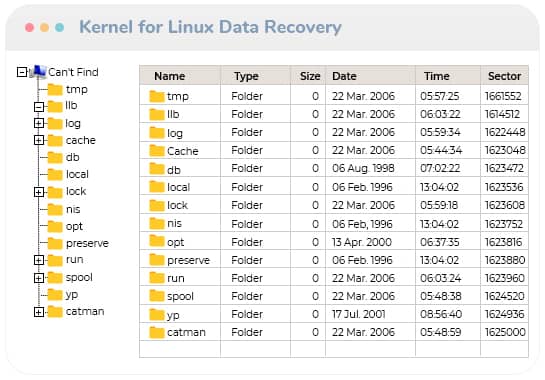Click the computer icon beside Can't Find

tap(38, 72)
